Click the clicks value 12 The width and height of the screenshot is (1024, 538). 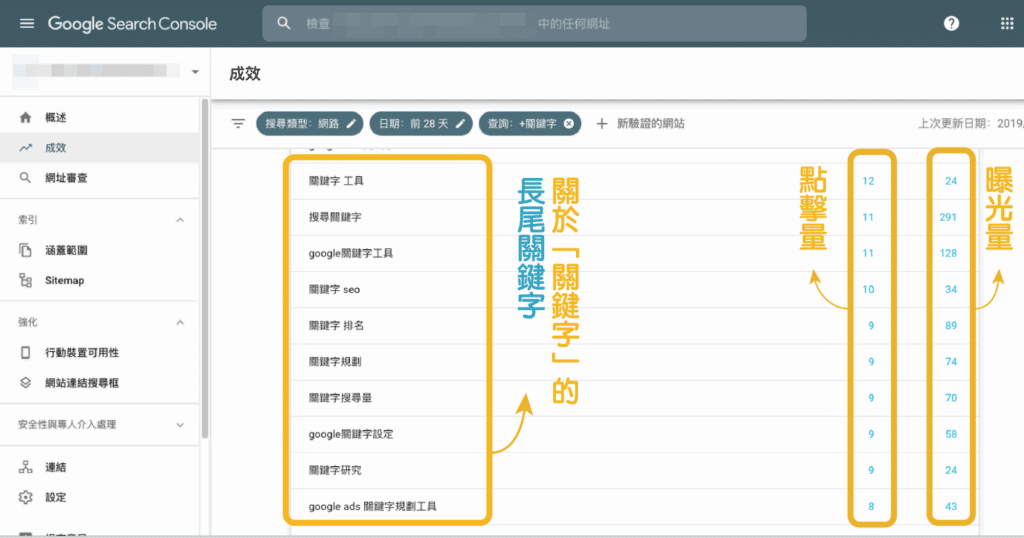868,181
